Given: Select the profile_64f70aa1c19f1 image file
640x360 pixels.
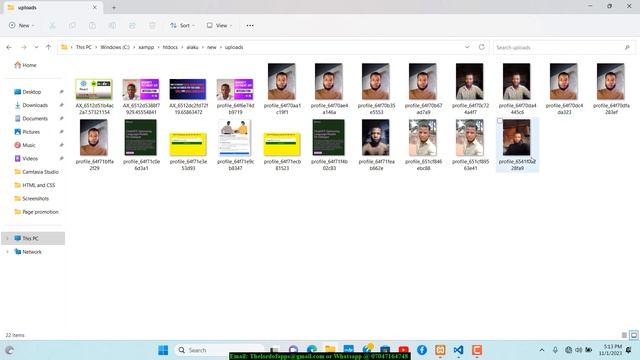Looking at the screenshot, I should (282, 89).
